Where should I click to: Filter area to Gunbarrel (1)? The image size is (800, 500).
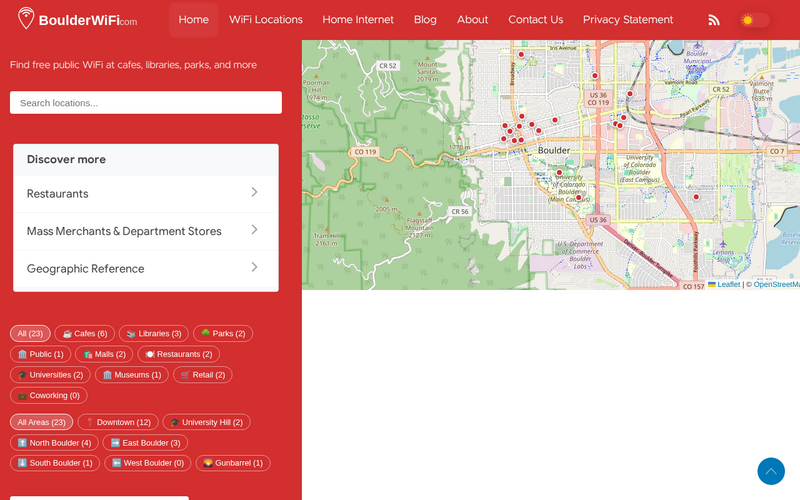pos(233,463)
